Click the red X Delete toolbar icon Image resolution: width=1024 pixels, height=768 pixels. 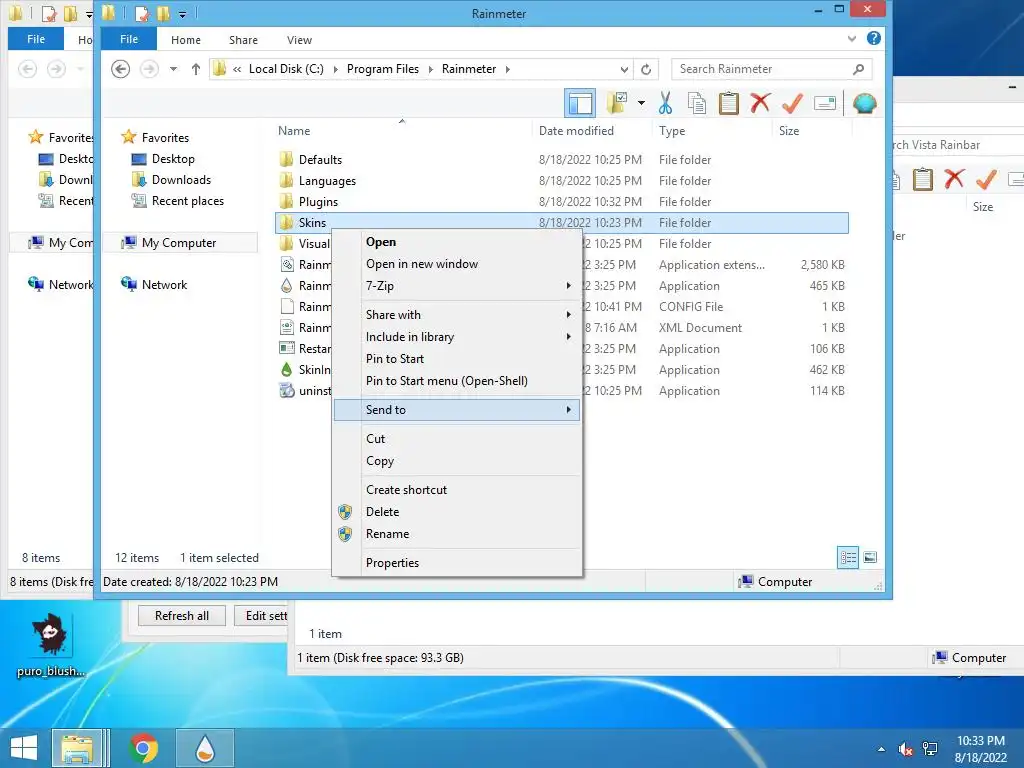coord(760,103)
